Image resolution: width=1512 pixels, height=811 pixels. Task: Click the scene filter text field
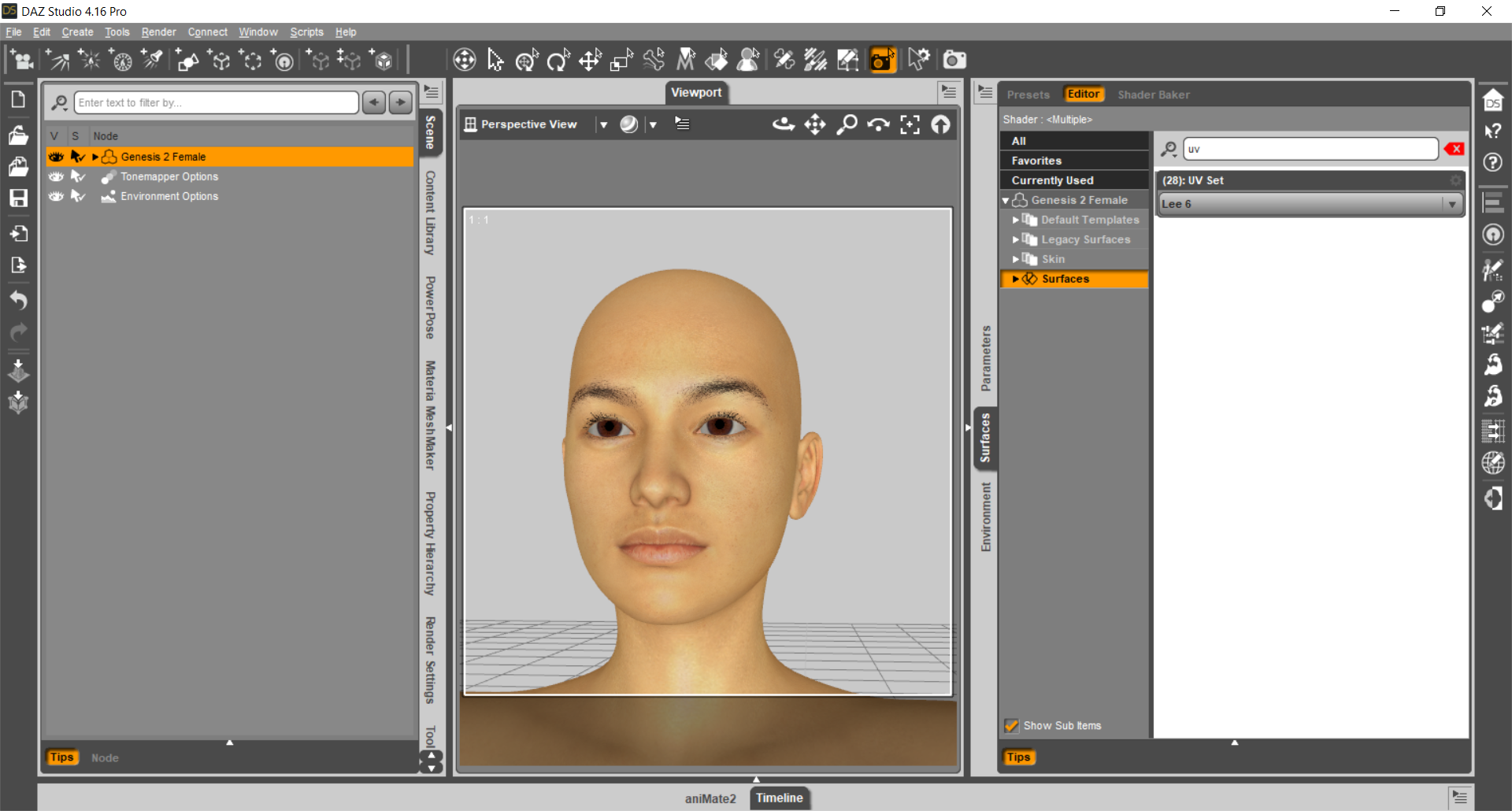[x=216, y=102]
